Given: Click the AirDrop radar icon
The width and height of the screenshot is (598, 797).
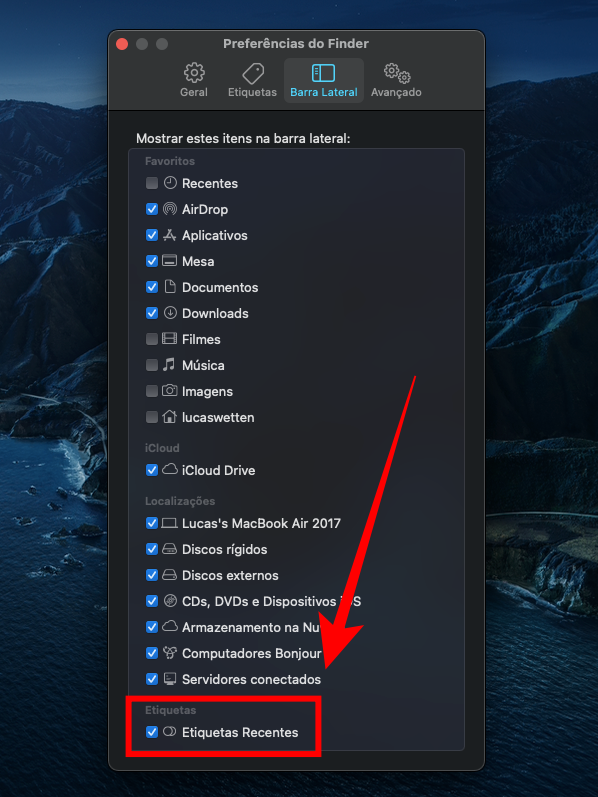Looking at the screenshot, I should pyautogui.click(x=170, y=209).
